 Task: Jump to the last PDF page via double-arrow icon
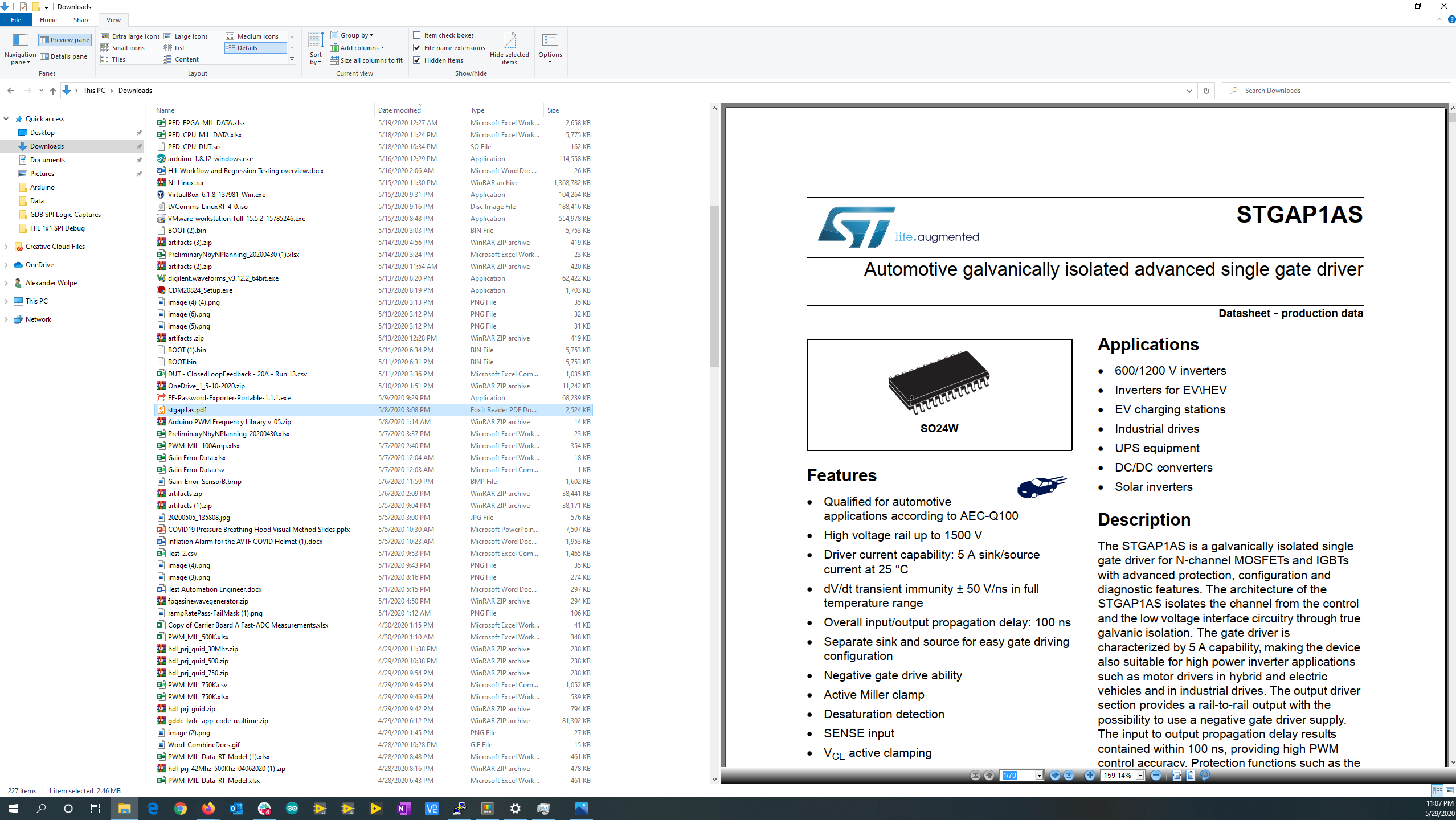pyautogui.click(x=1069, y=775)
